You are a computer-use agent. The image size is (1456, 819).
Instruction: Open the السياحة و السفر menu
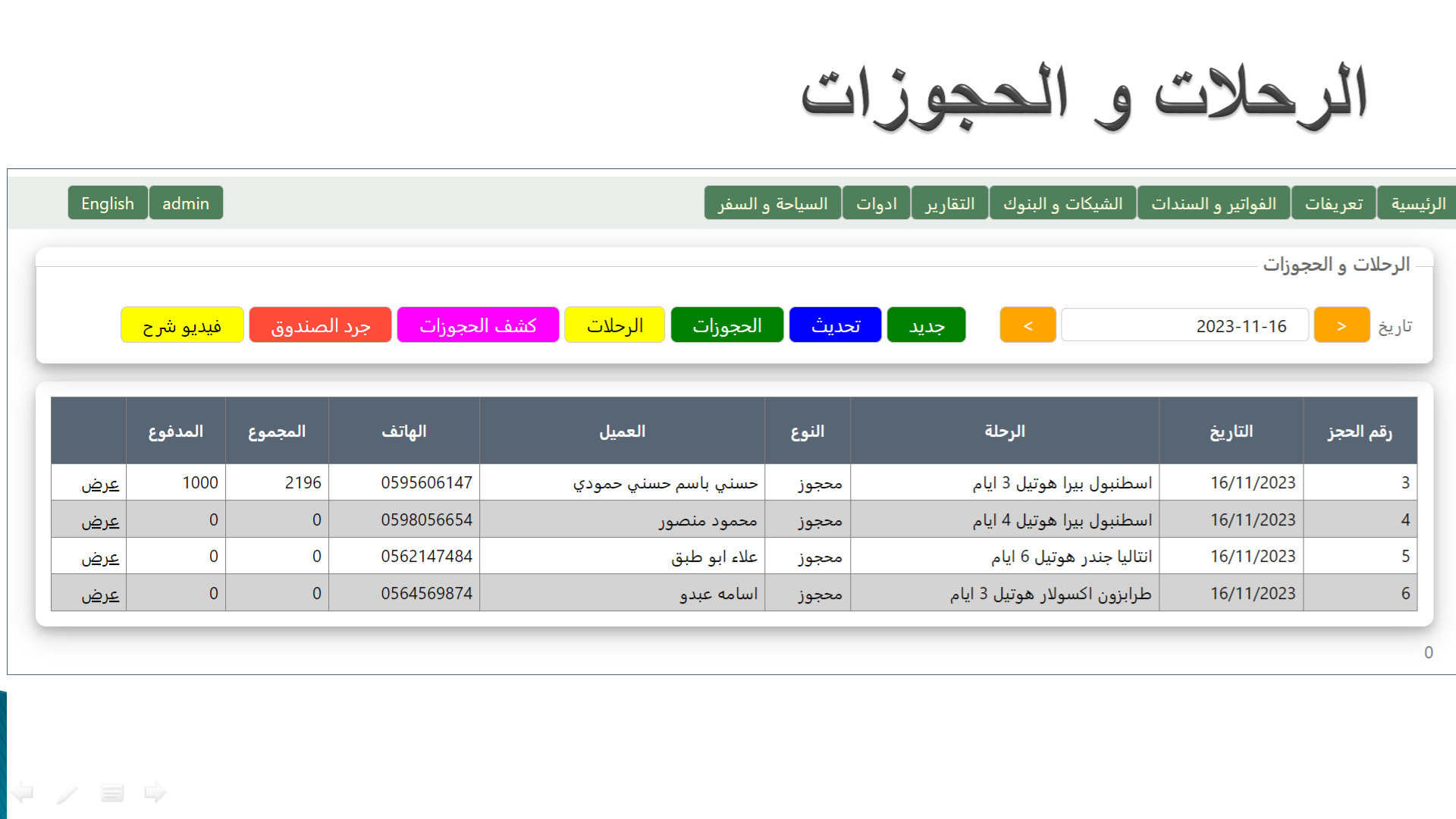[x=772, y=203]
